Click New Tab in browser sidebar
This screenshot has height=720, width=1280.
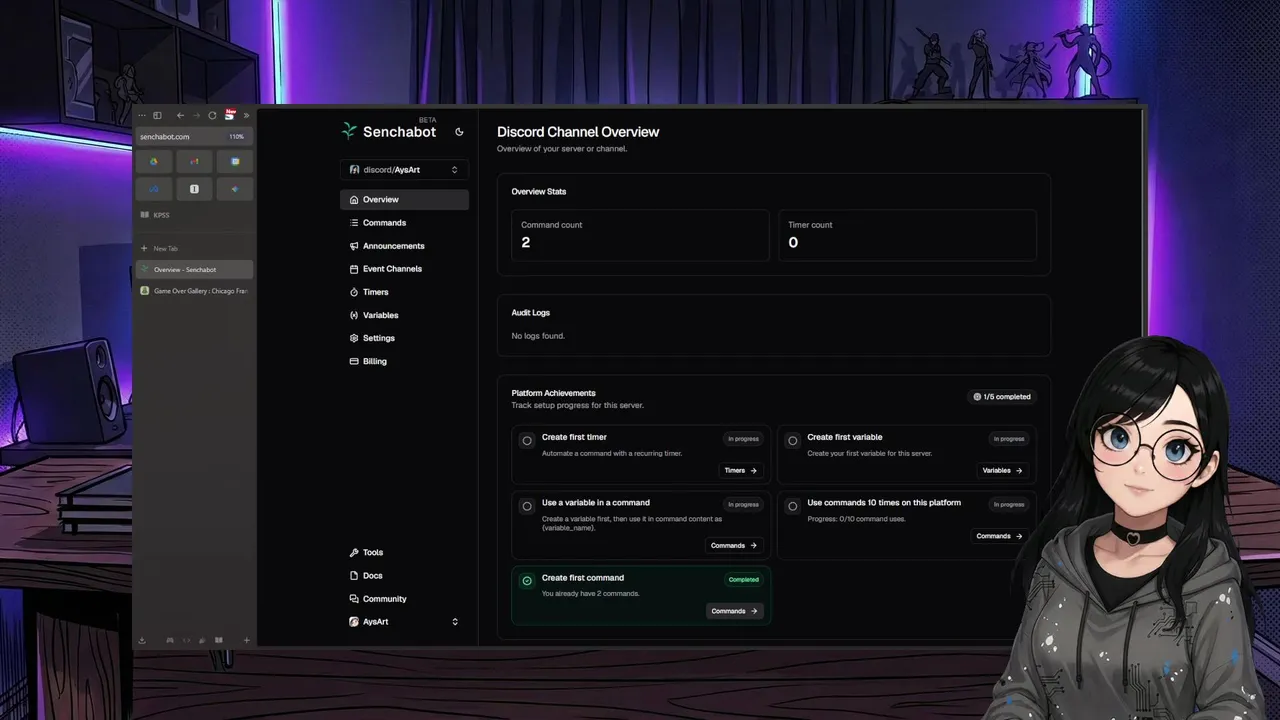pos(194,249)
